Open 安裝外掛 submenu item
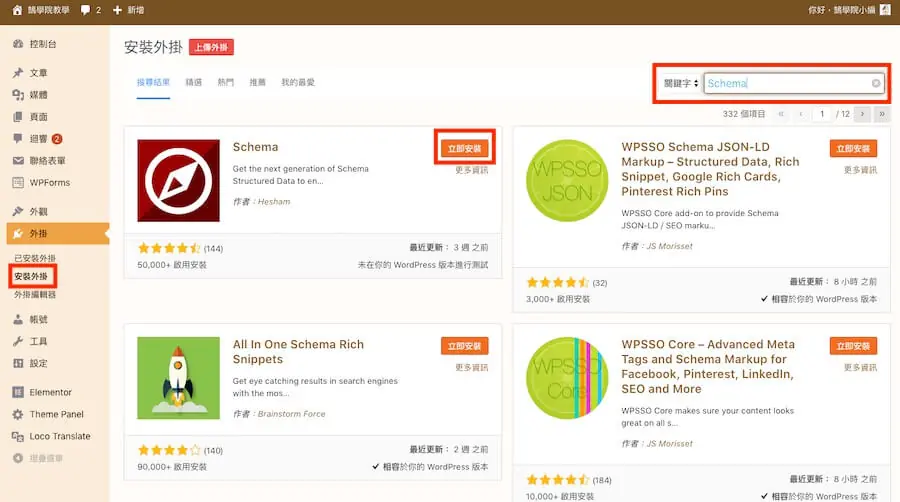 coord(31,277)
